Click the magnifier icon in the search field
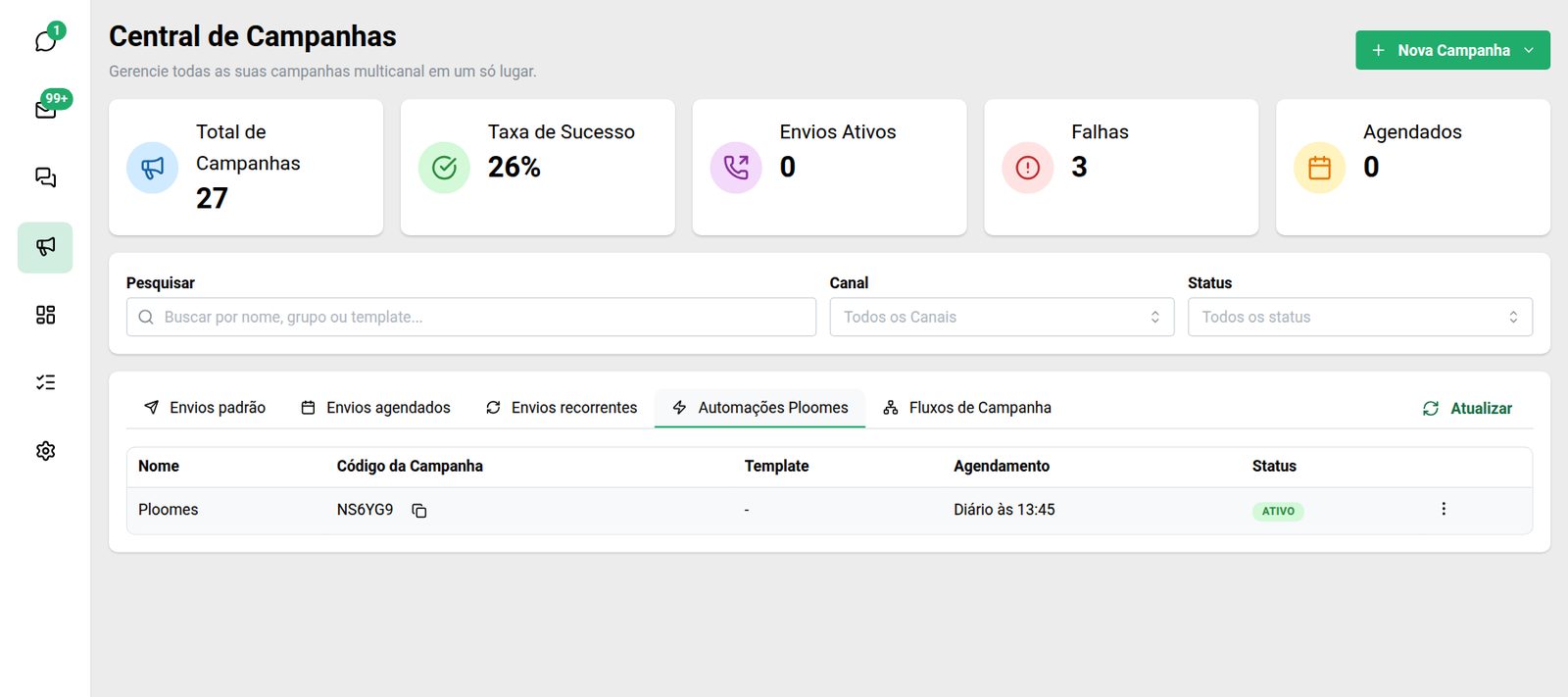This screenshot has height=697, width=1568. point(146,318)
